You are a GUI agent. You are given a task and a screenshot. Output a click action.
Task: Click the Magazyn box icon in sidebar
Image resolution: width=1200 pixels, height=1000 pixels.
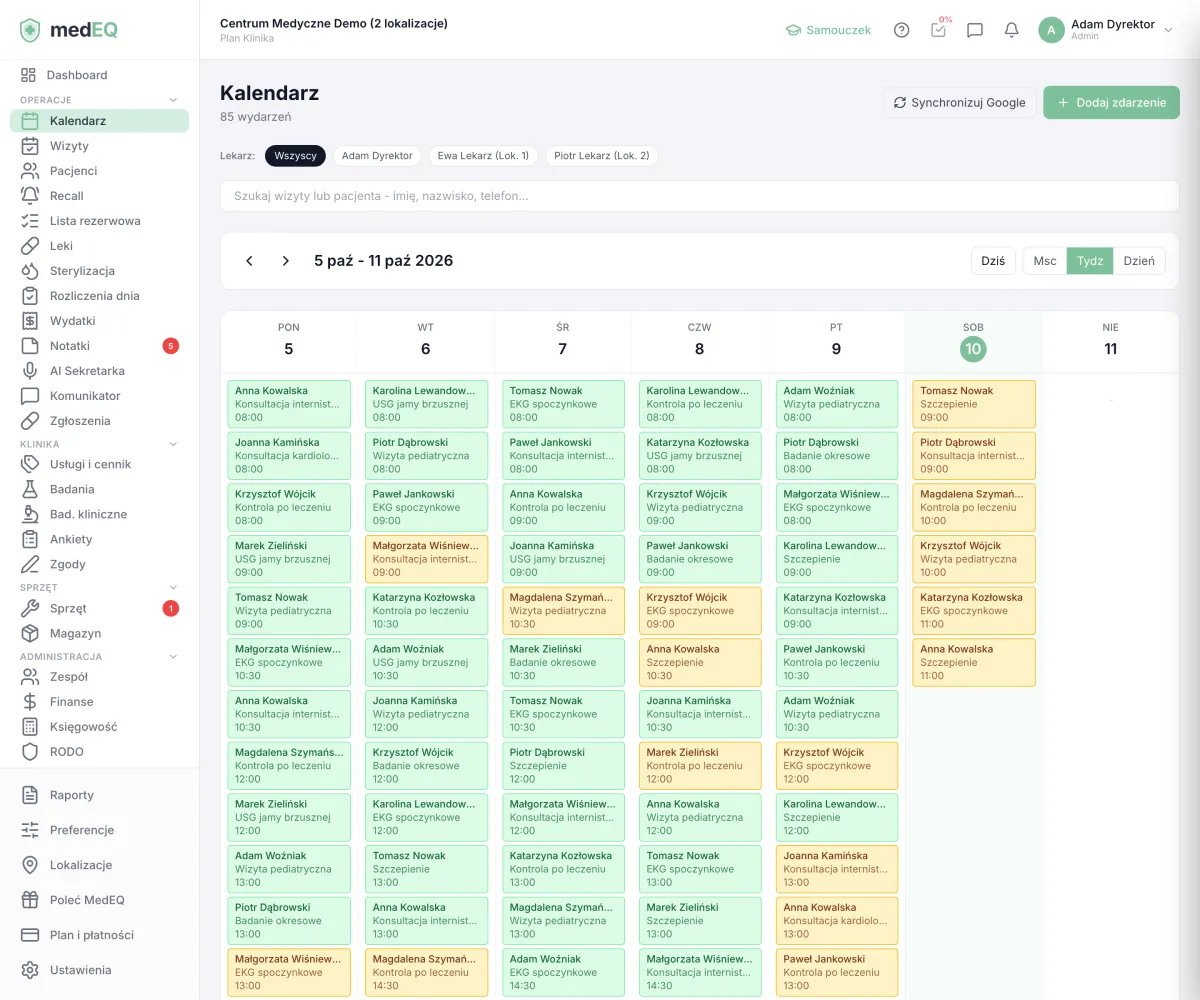(x=31, y=633)
